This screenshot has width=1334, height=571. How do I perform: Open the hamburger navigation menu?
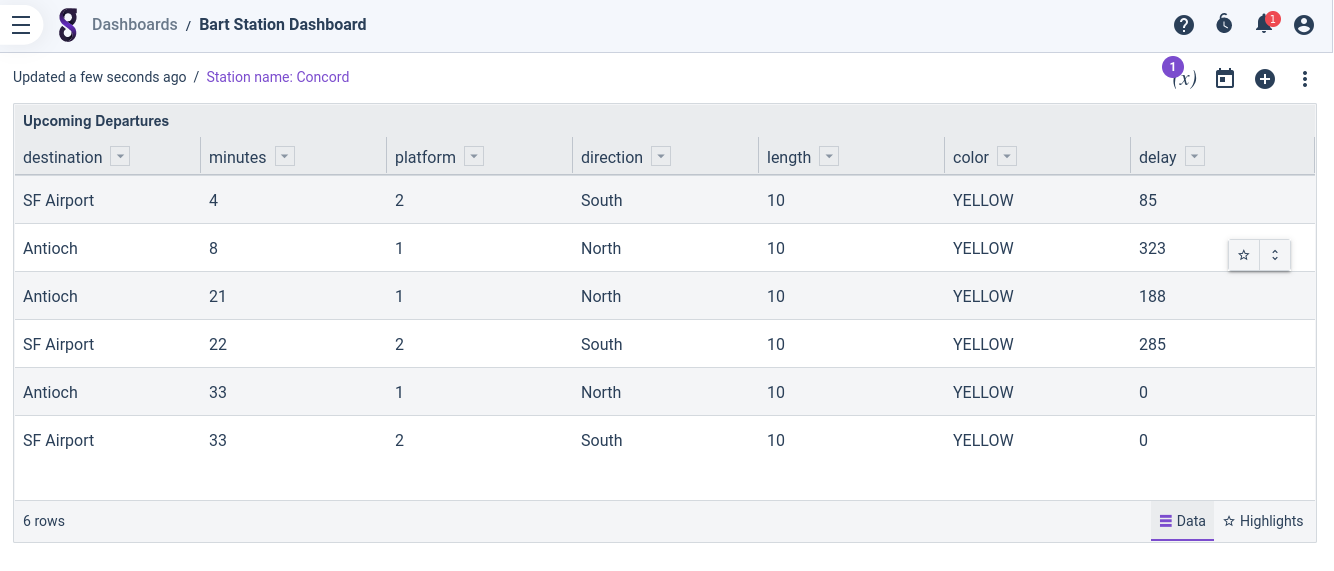coord(21,25)
